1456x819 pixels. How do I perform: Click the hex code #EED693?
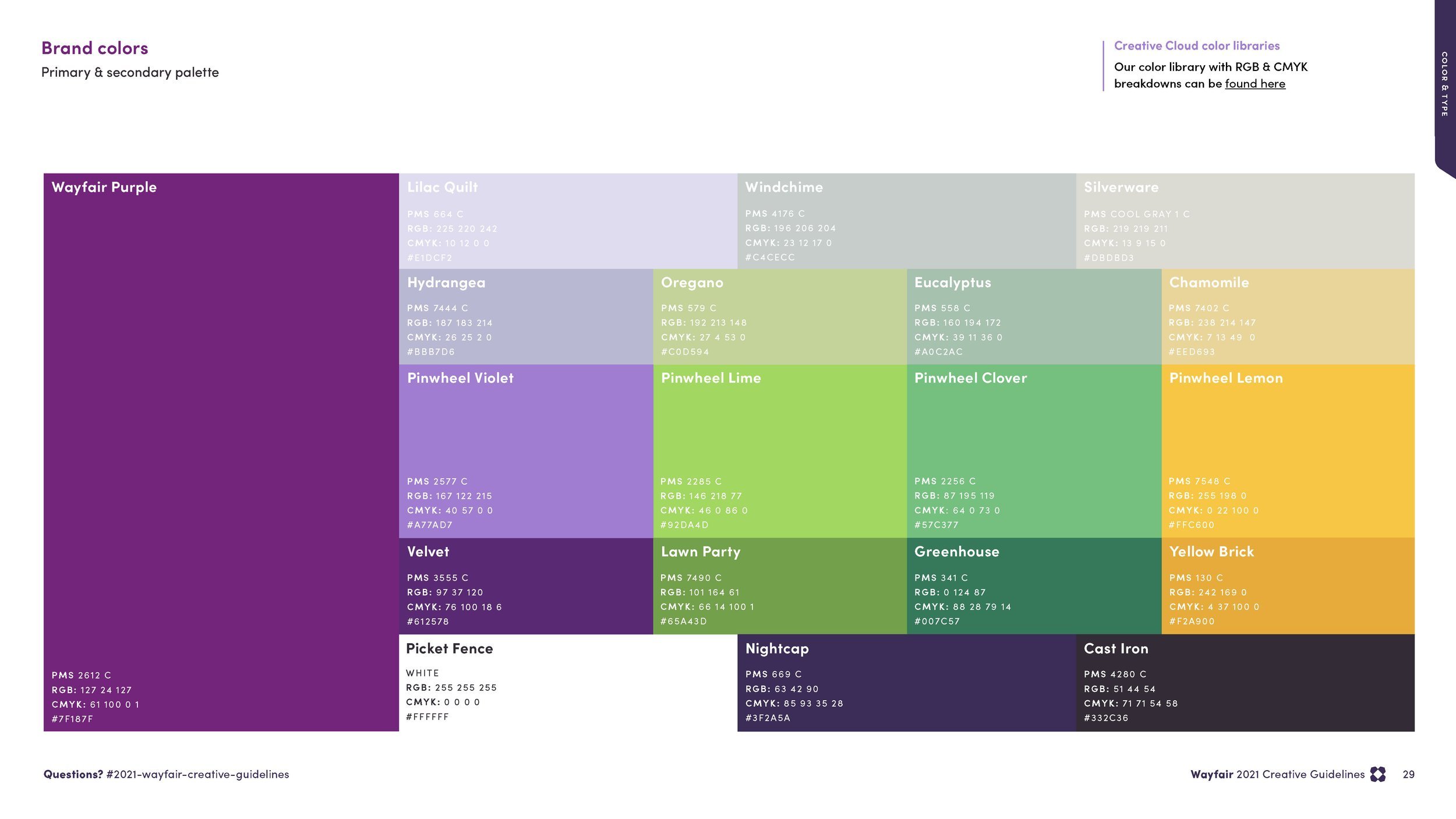pos(1192,352)
